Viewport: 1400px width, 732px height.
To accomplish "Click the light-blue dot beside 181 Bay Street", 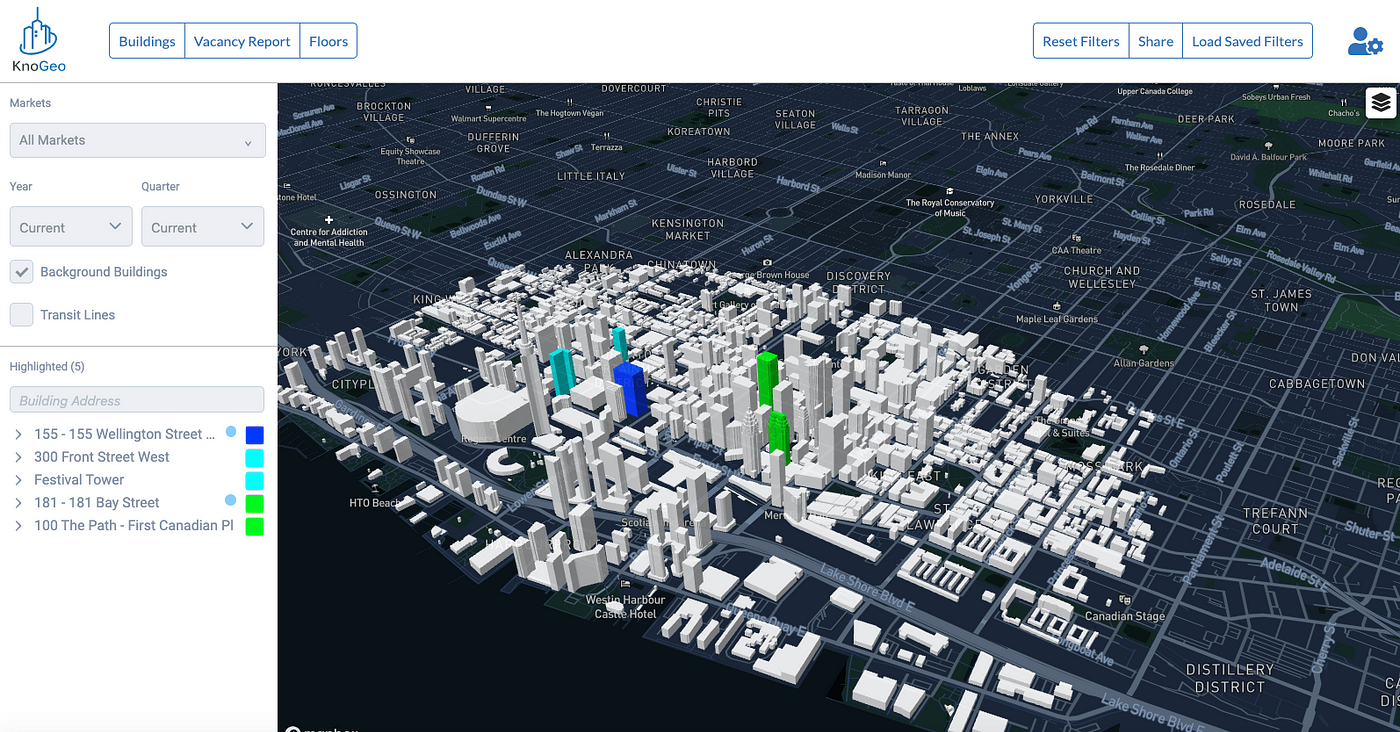I will (x=231, y=500).
